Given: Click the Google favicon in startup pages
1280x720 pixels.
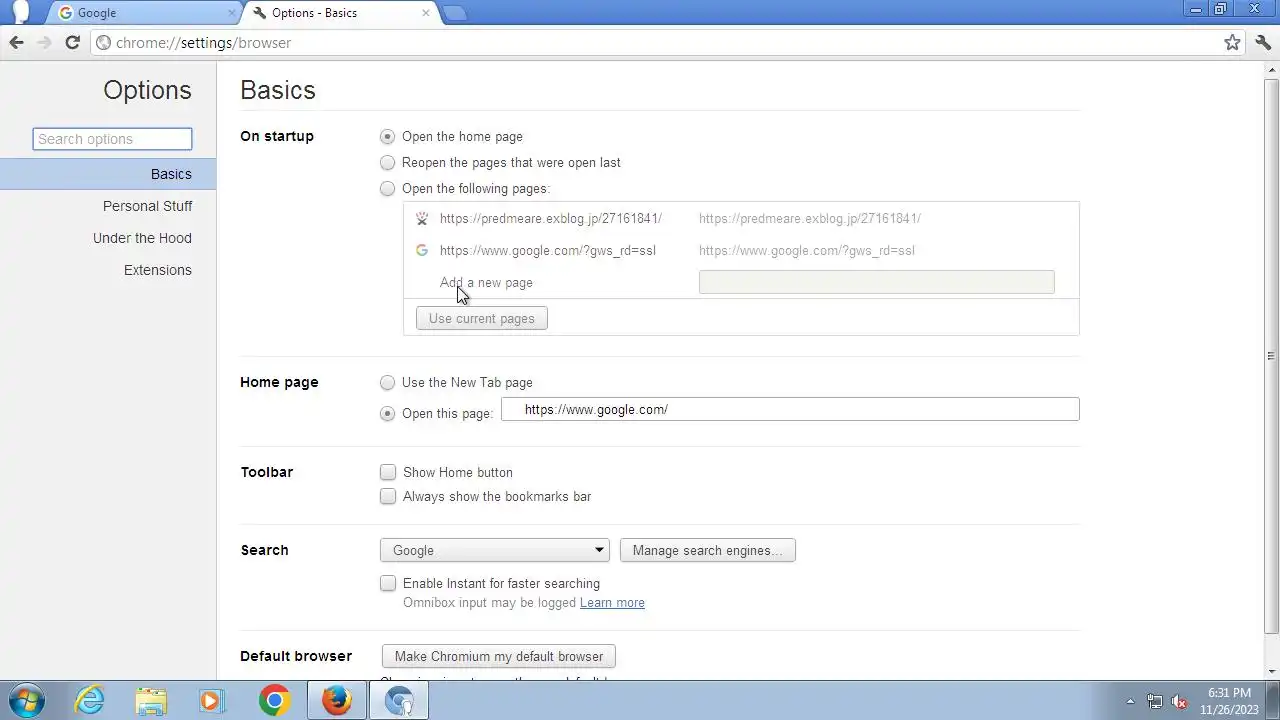Looking at the screenshot, I should click(422, 250).
